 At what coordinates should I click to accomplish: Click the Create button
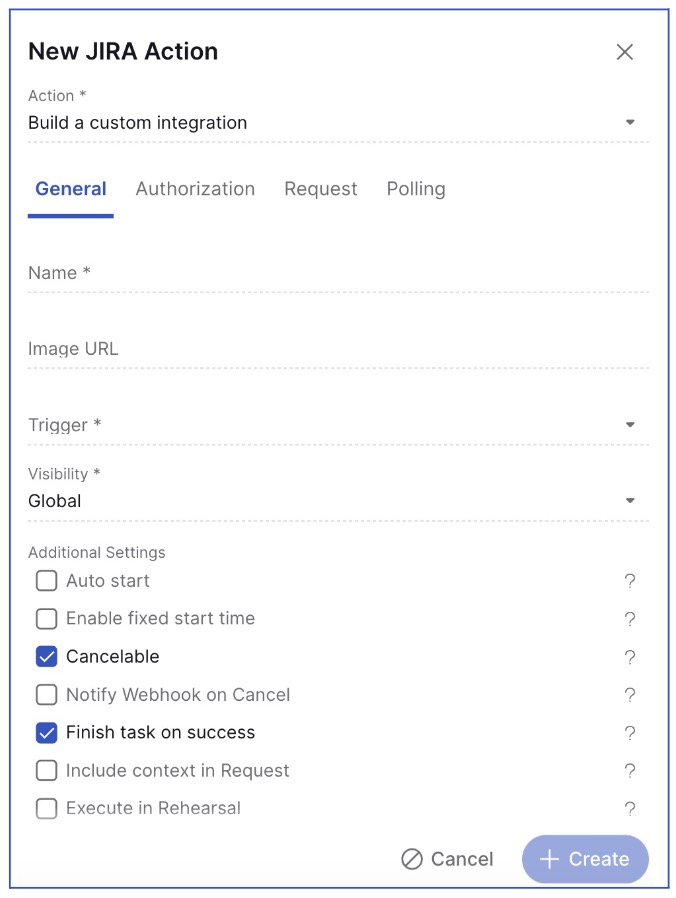pyautogui.click(x=585, y=859)
